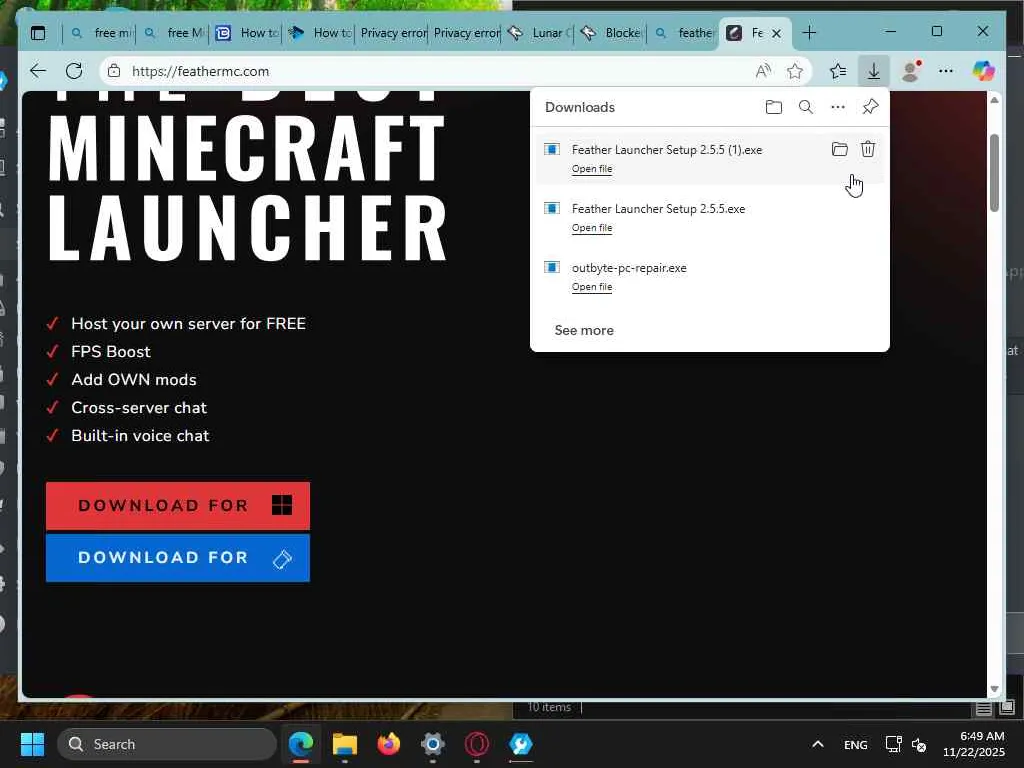1024x768 pixels.
Task: Open Firefox from taskbar
Action: (x=389, y=744)
